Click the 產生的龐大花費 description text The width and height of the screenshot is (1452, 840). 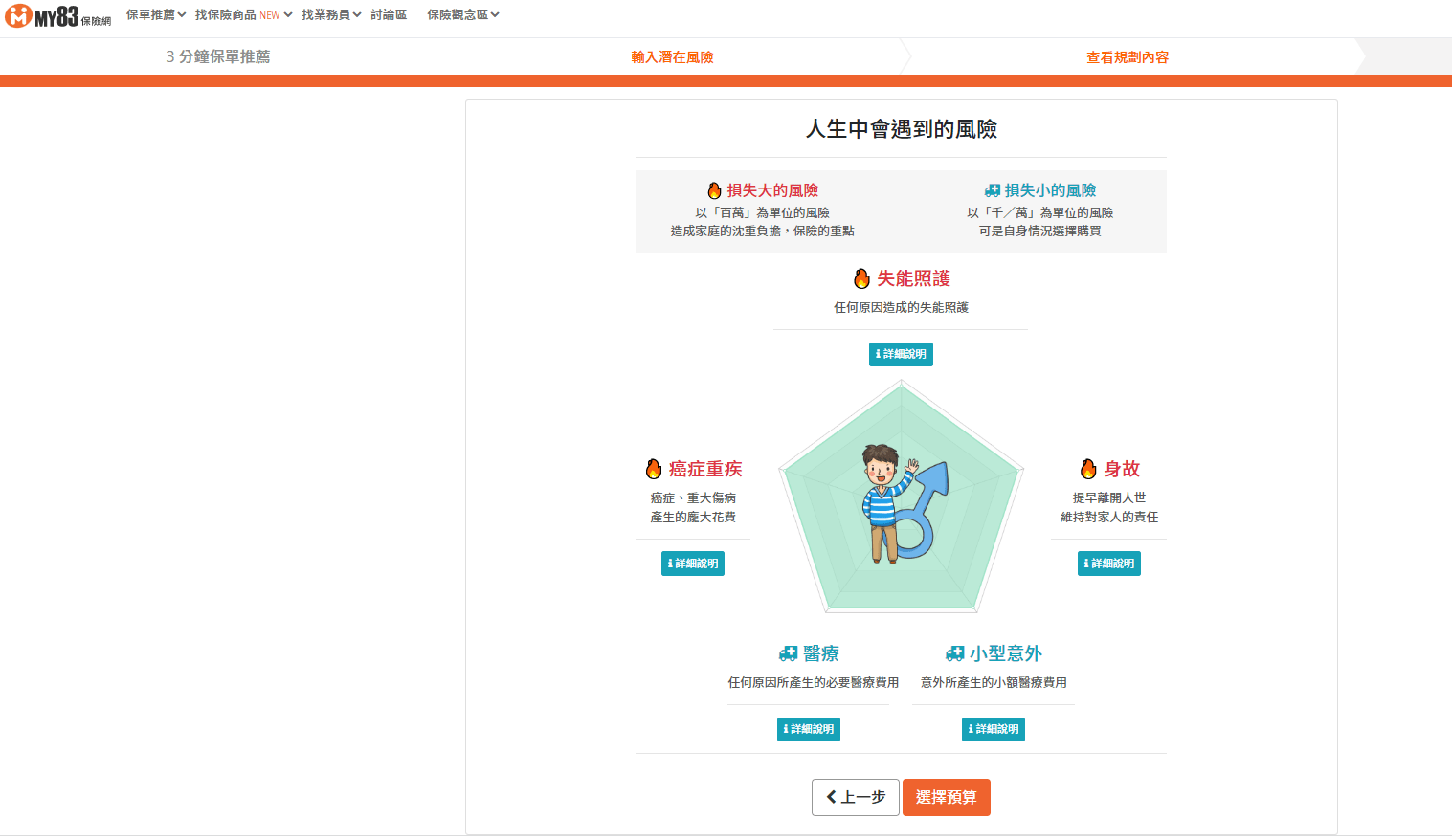point(693,517)
